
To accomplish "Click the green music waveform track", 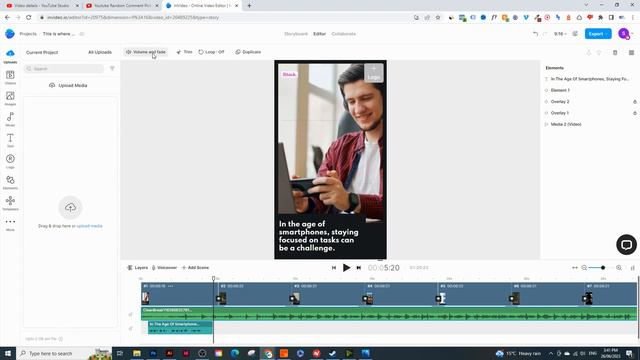I will (x=389, y=313).
